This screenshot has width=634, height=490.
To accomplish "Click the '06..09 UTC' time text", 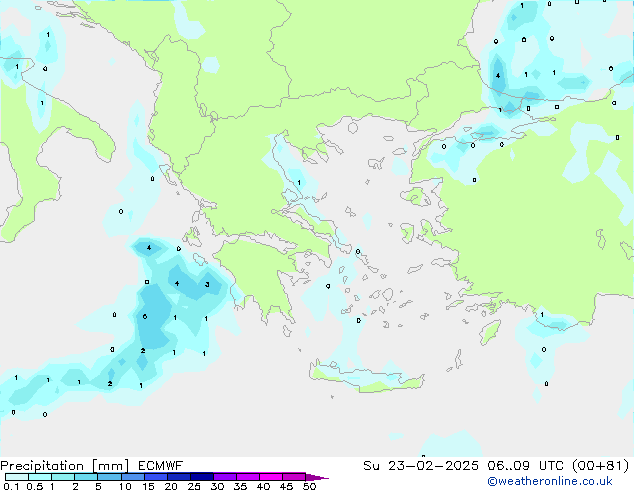I will (525, 466).
